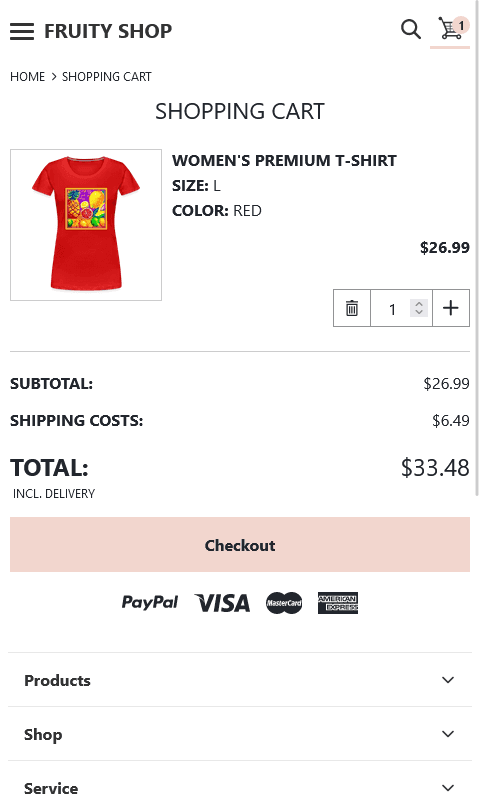Click the American Express logo
480x800 pixels.
click(x=338, y=603)
